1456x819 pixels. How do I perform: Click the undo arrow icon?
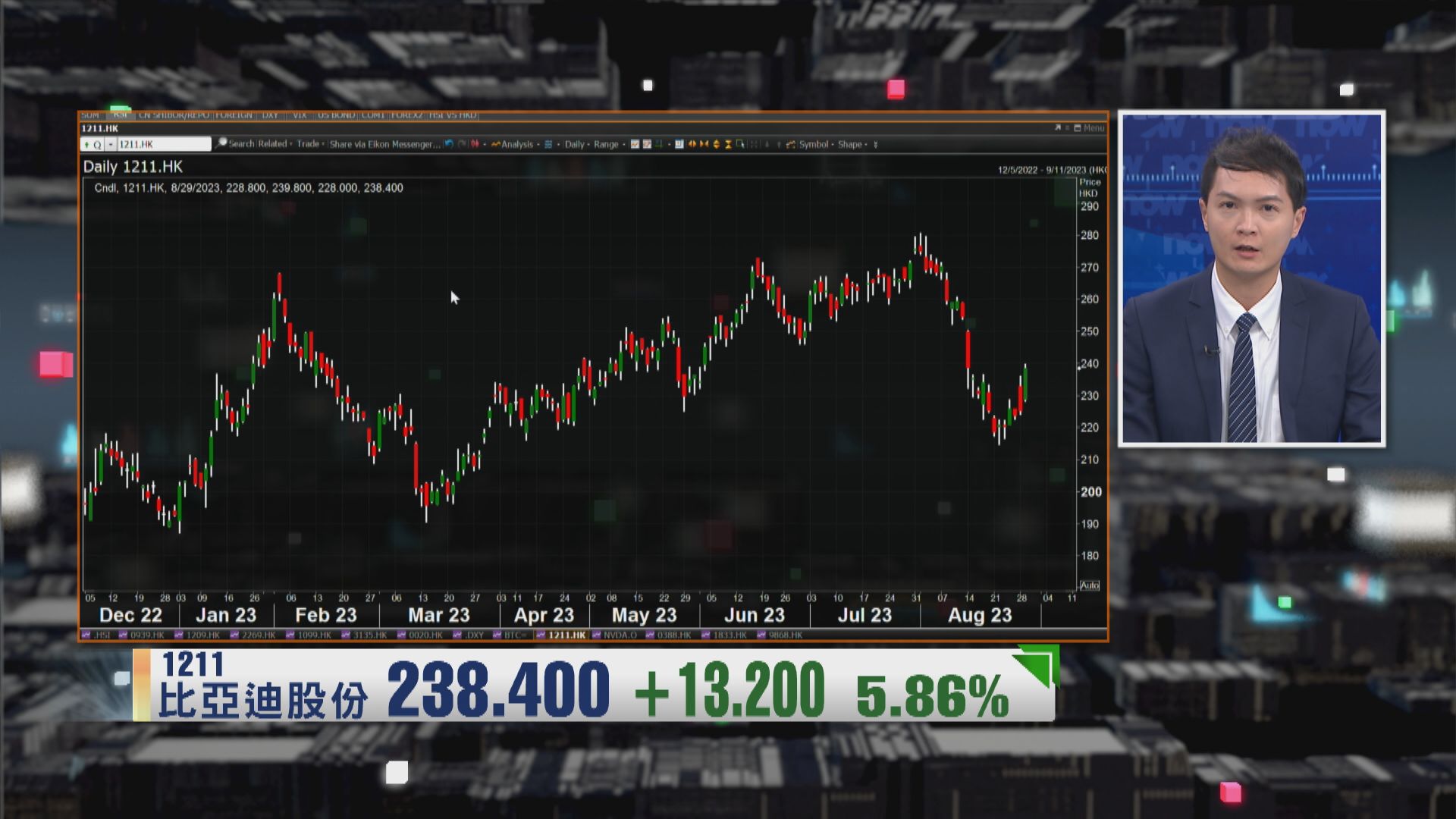(449, 144)
